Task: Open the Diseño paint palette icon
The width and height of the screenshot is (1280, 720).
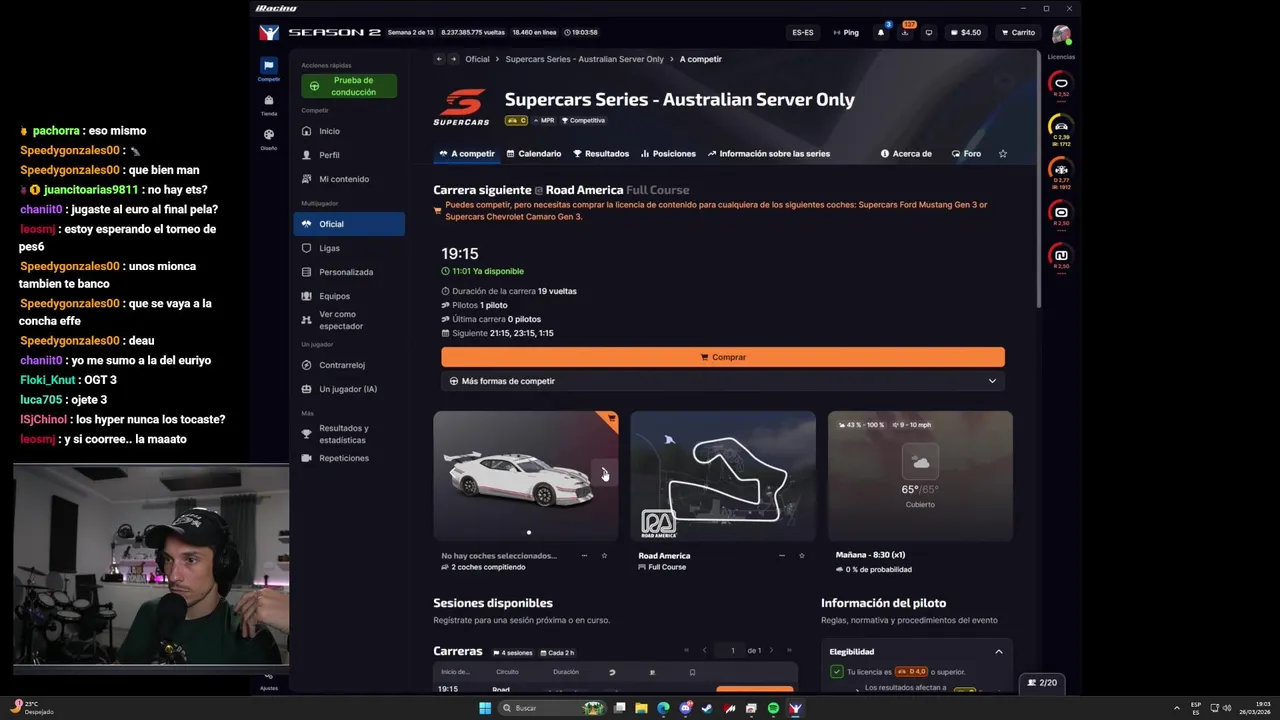Action: [x=268, y=138]
